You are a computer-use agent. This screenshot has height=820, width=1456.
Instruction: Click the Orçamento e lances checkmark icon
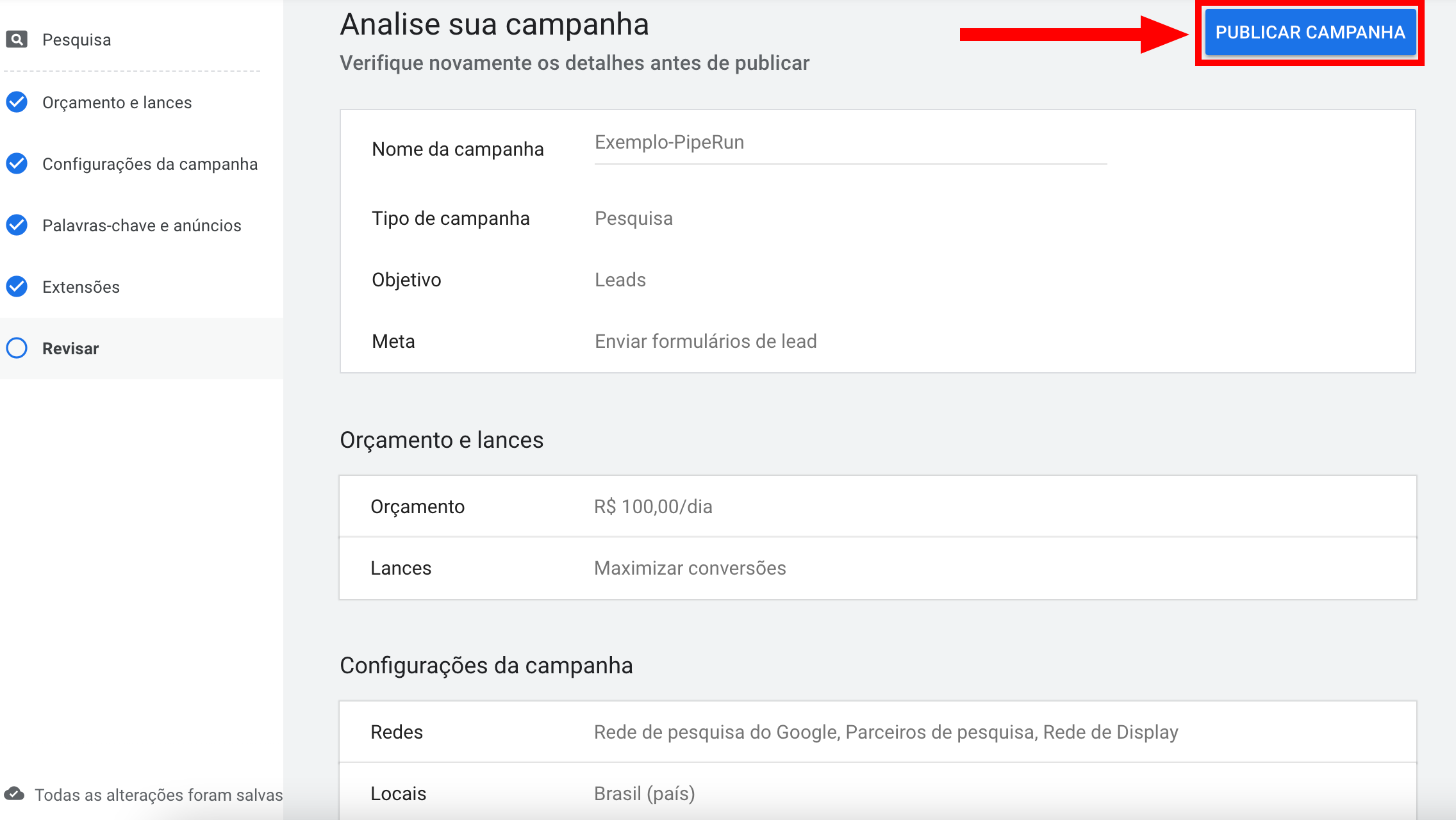pyautogui.click(x=17, y=102)
